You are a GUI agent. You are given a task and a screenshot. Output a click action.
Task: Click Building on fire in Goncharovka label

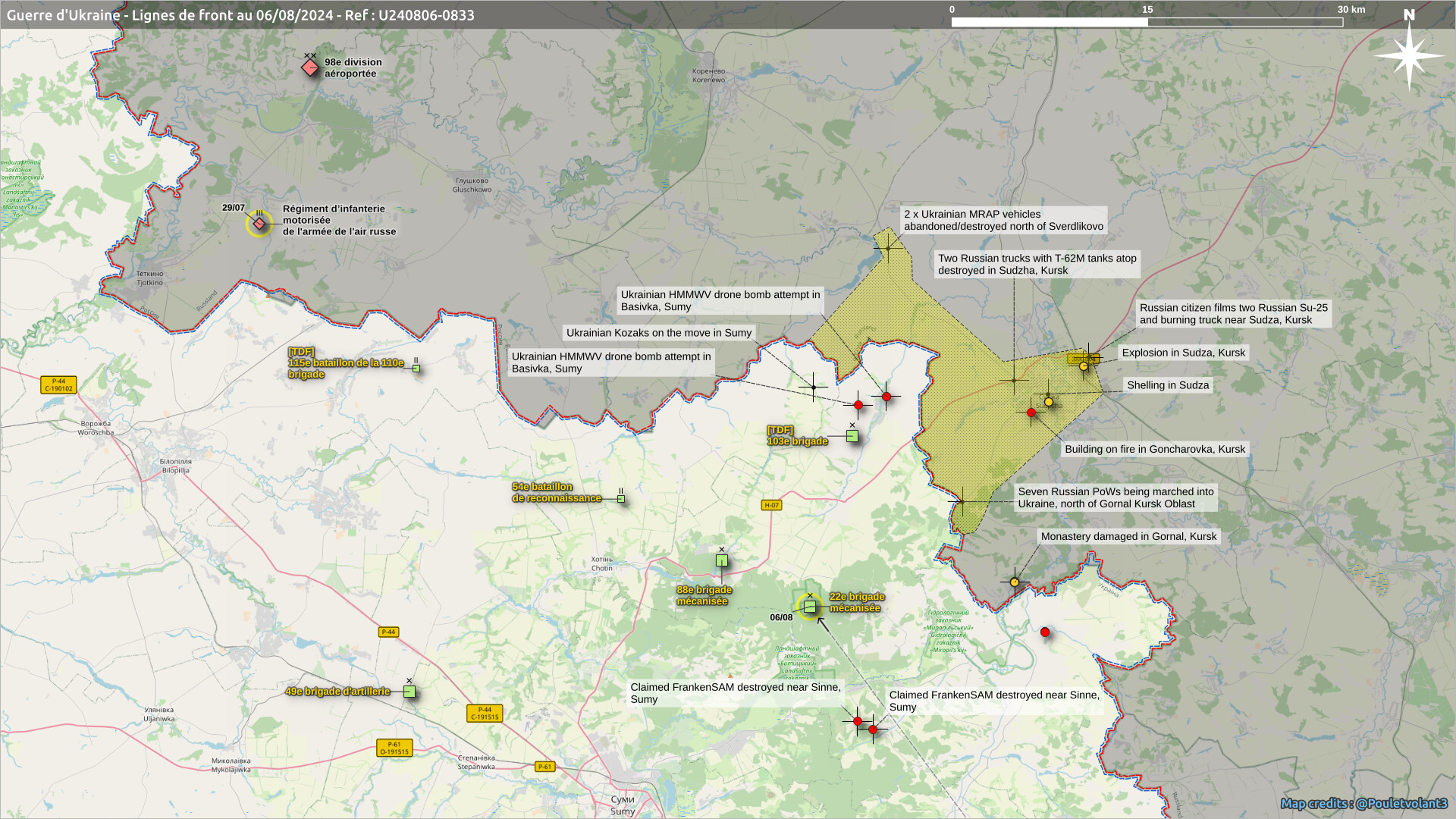[1154, 449]
